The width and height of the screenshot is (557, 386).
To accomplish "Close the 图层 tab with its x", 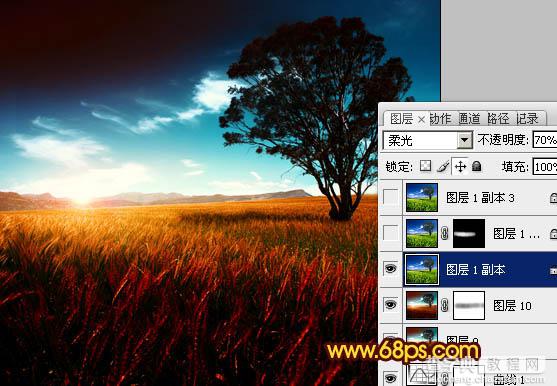I will pos(421,120).
